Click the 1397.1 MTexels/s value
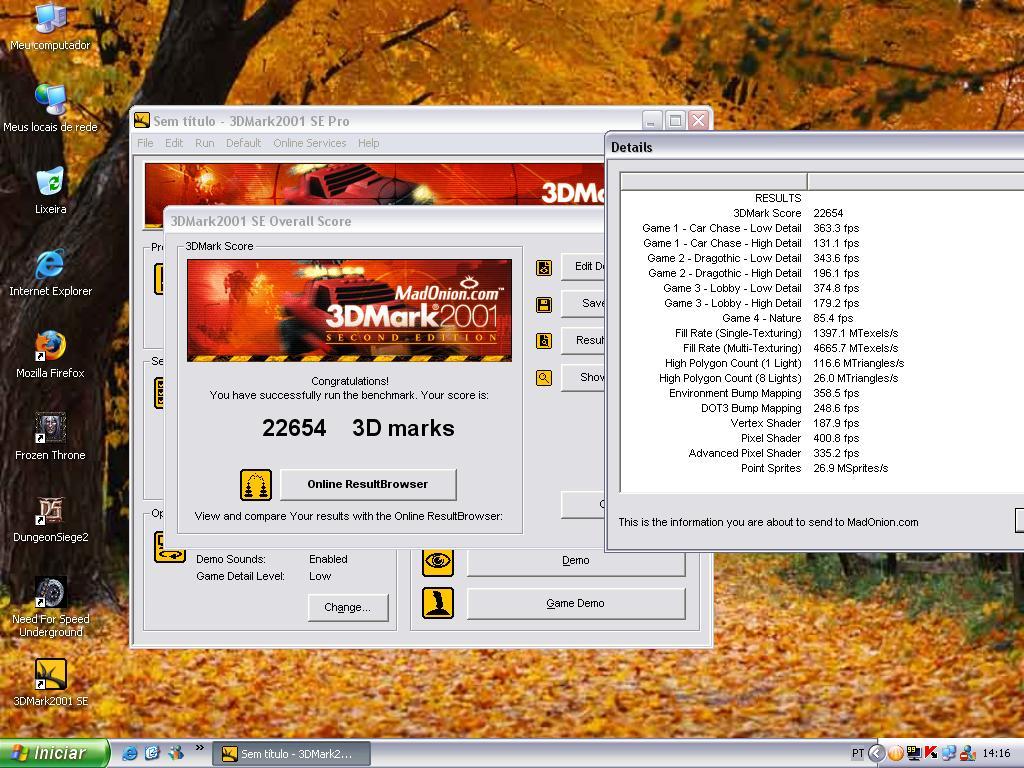 click(x=856, y=333)
